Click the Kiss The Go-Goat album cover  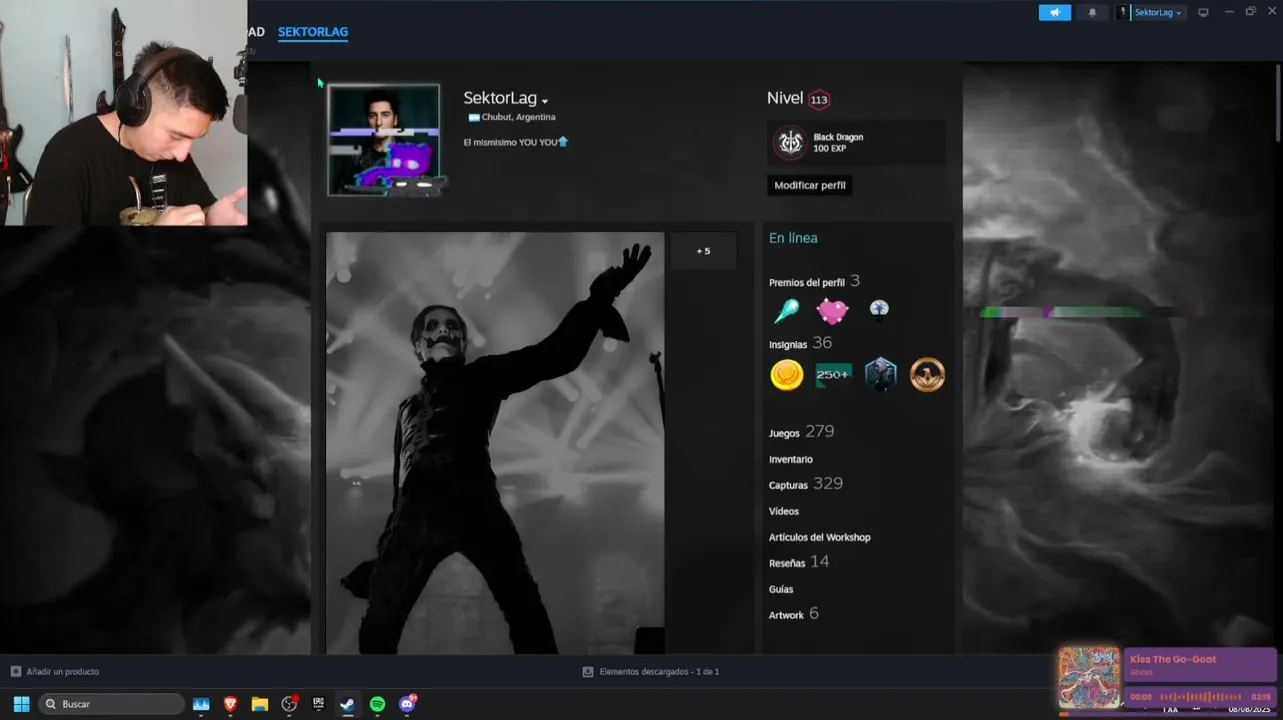click(1089, 678)
